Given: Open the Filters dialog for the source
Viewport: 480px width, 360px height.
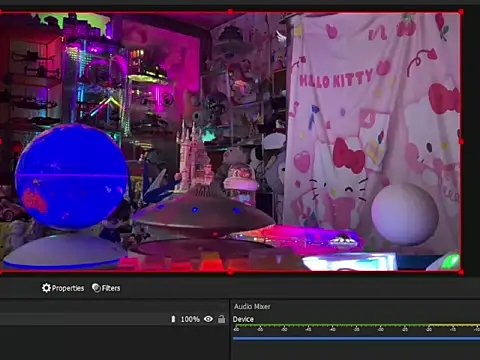Looking at the screenshot, I should (106, 288).
